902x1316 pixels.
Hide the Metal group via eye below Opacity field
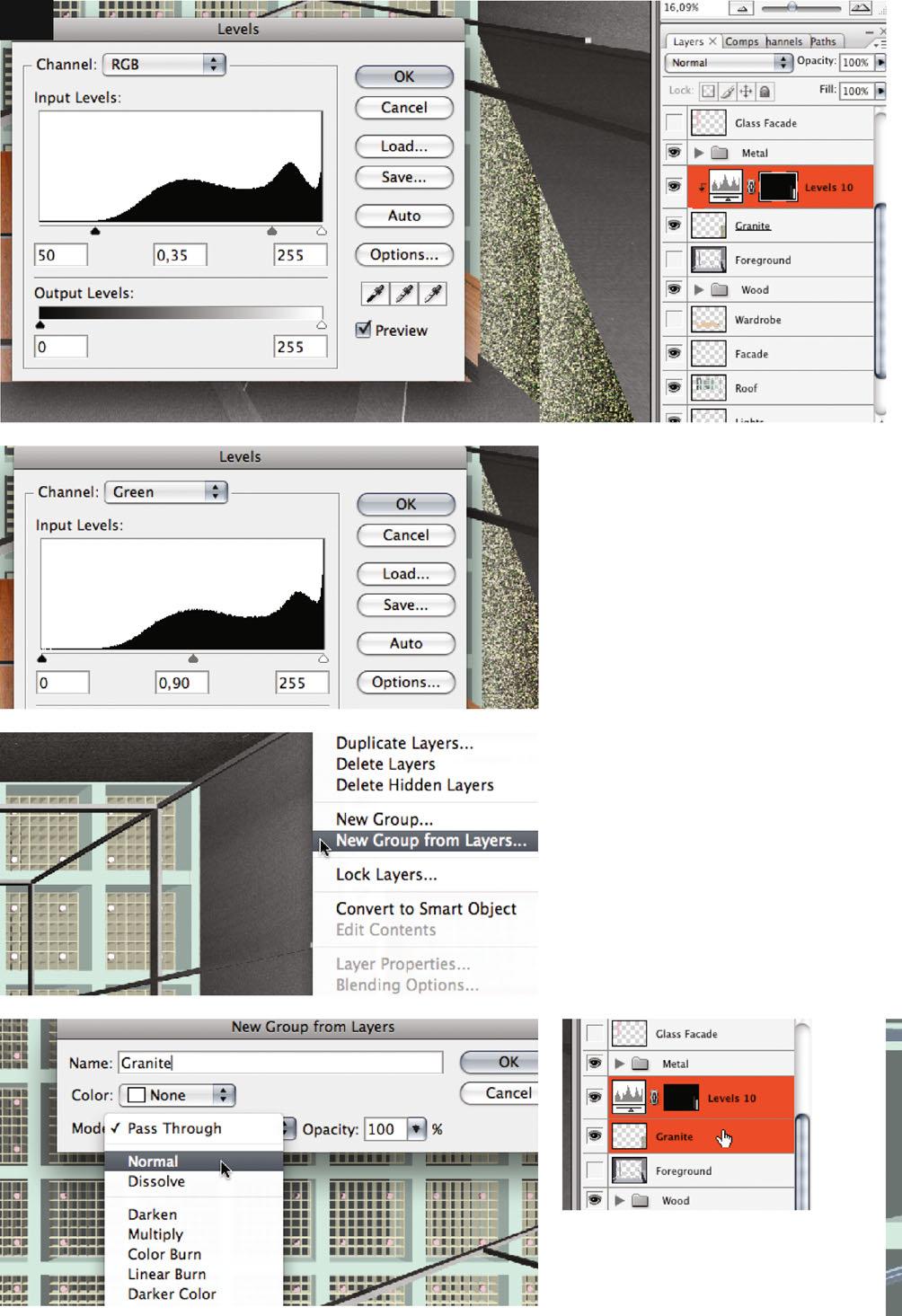pyautogui.click(x=674, y=153)
